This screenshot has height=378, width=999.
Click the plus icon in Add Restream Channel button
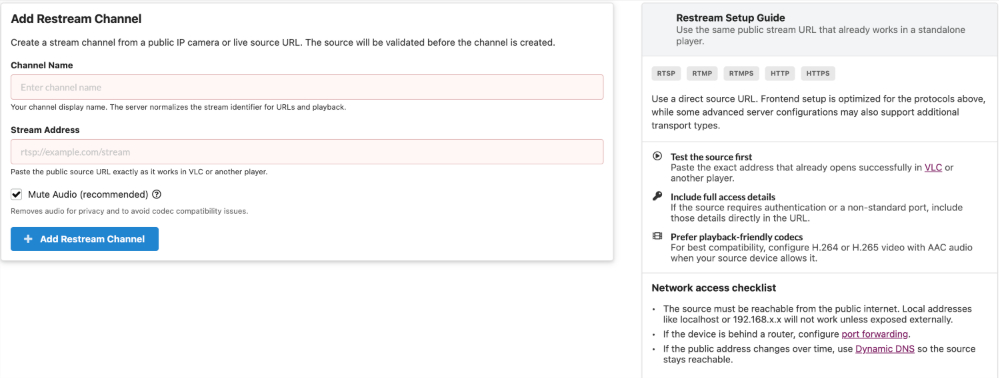pyautogui.click(x=28, y=239)
